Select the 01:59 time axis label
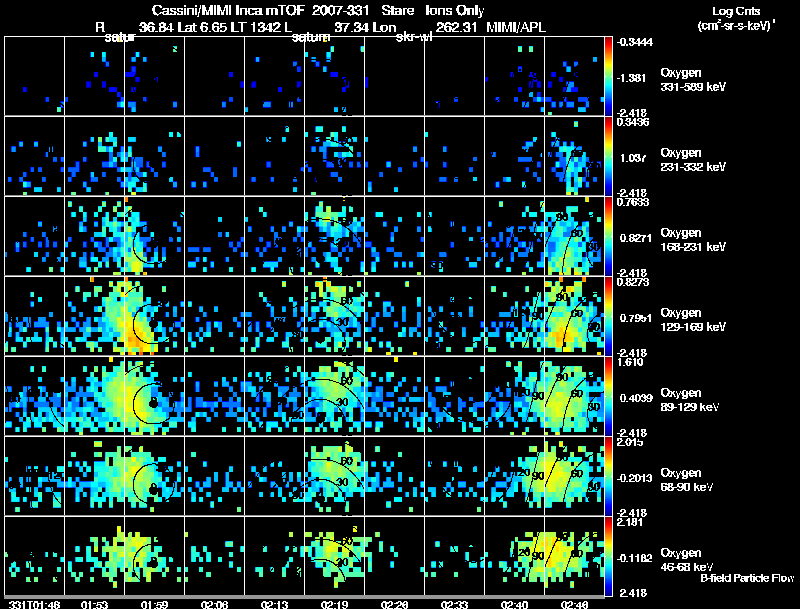This screenshot has width=800, height=609. [154, 605]
